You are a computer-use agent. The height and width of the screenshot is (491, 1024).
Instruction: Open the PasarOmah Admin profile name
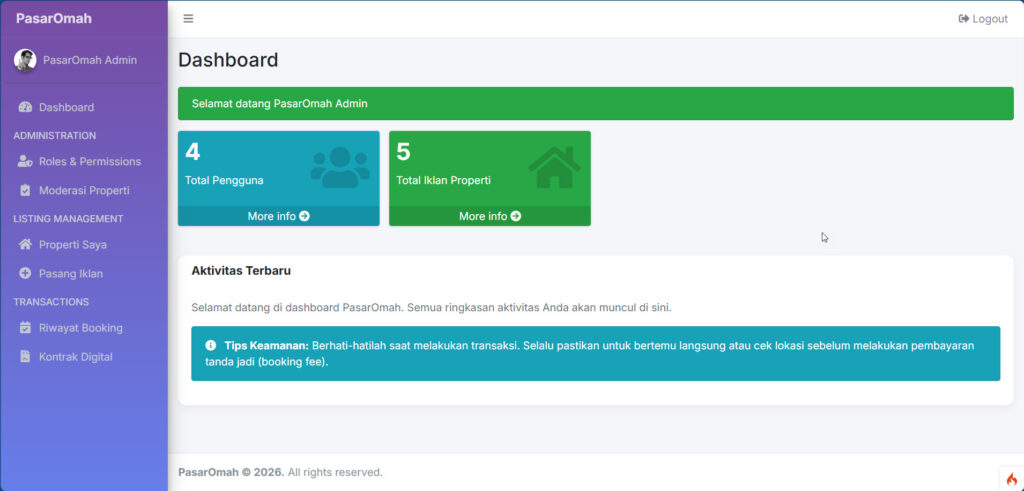click(90, 60)
